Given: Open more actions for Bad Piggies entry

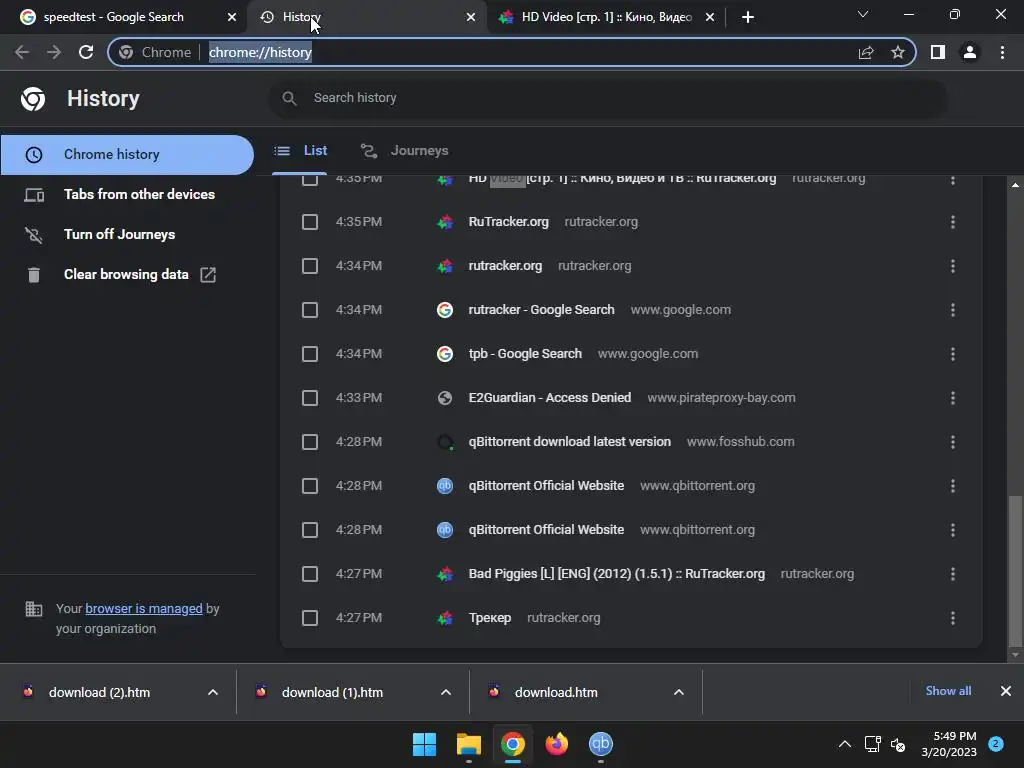Looking at the screenshot, I should 953,574.
